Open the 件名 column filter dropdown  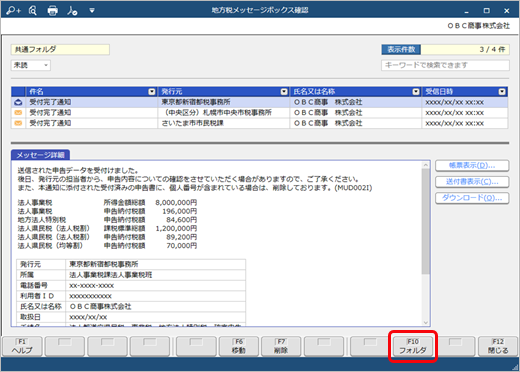[x=152, y=92]
